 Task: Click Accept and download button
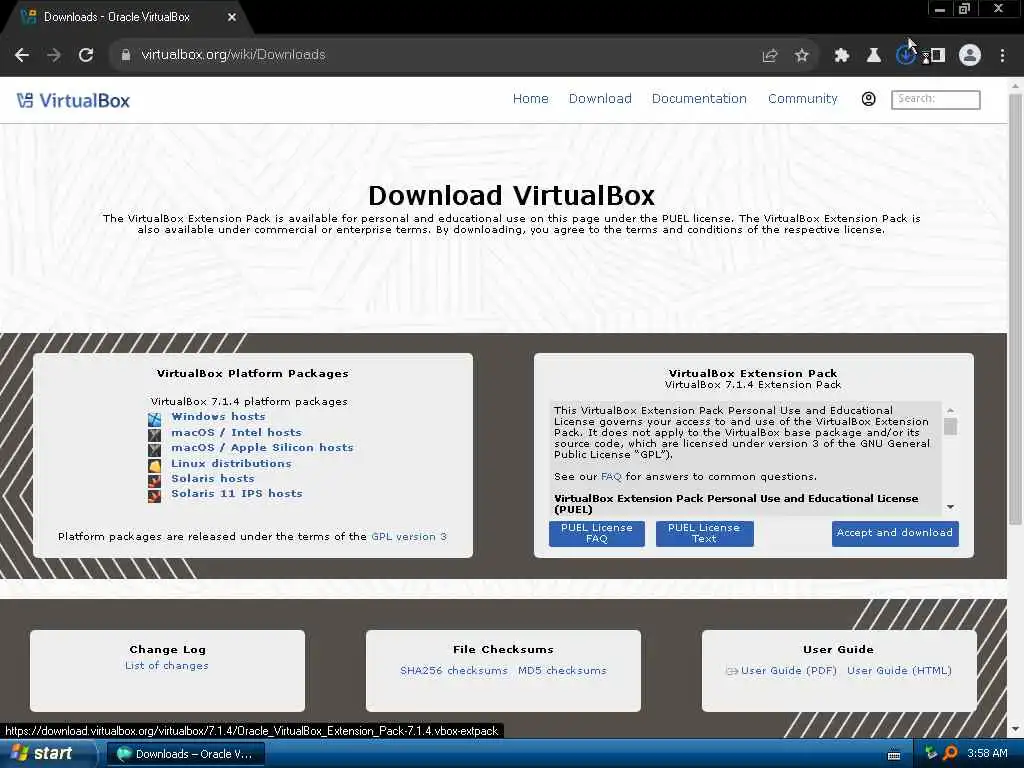pos(895,533)
